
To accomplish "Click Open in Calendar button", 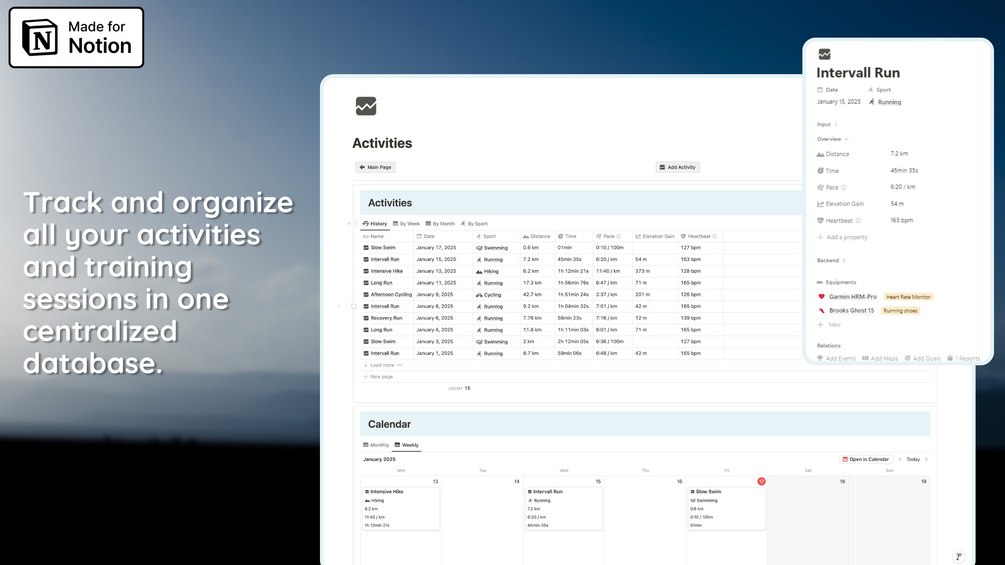I will click(x=866, y=459).
